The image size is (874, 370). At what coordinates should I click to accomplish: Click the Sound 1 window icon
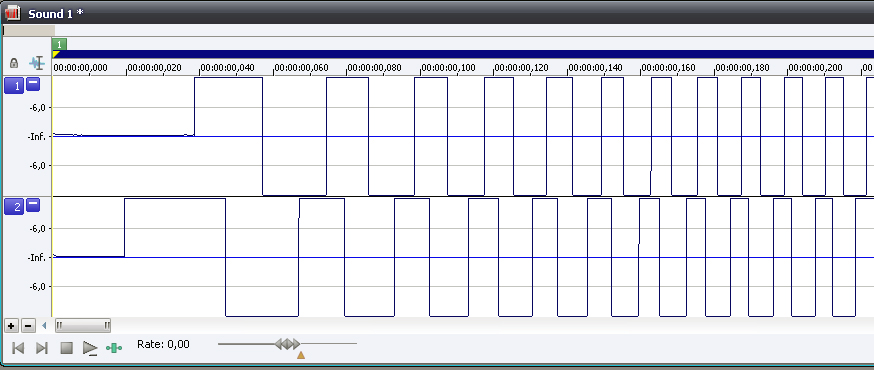coord(12,12)
